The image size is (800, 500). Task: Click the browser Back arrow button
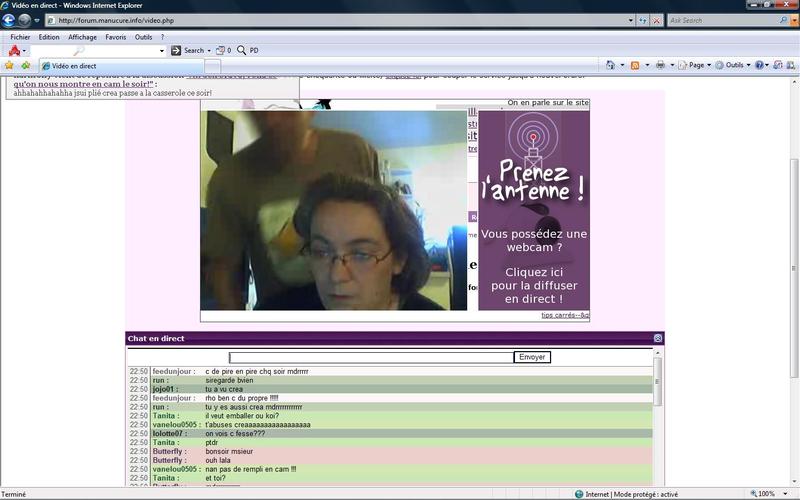point(10,20)
